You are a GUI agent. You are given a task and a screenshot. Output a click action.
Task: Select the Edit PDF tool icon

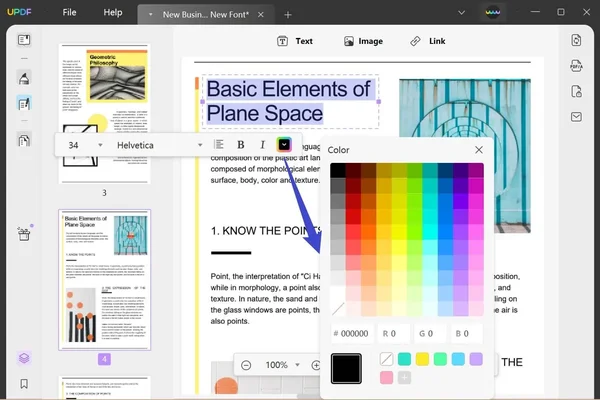pyautogui.click(x=24, y=103)
